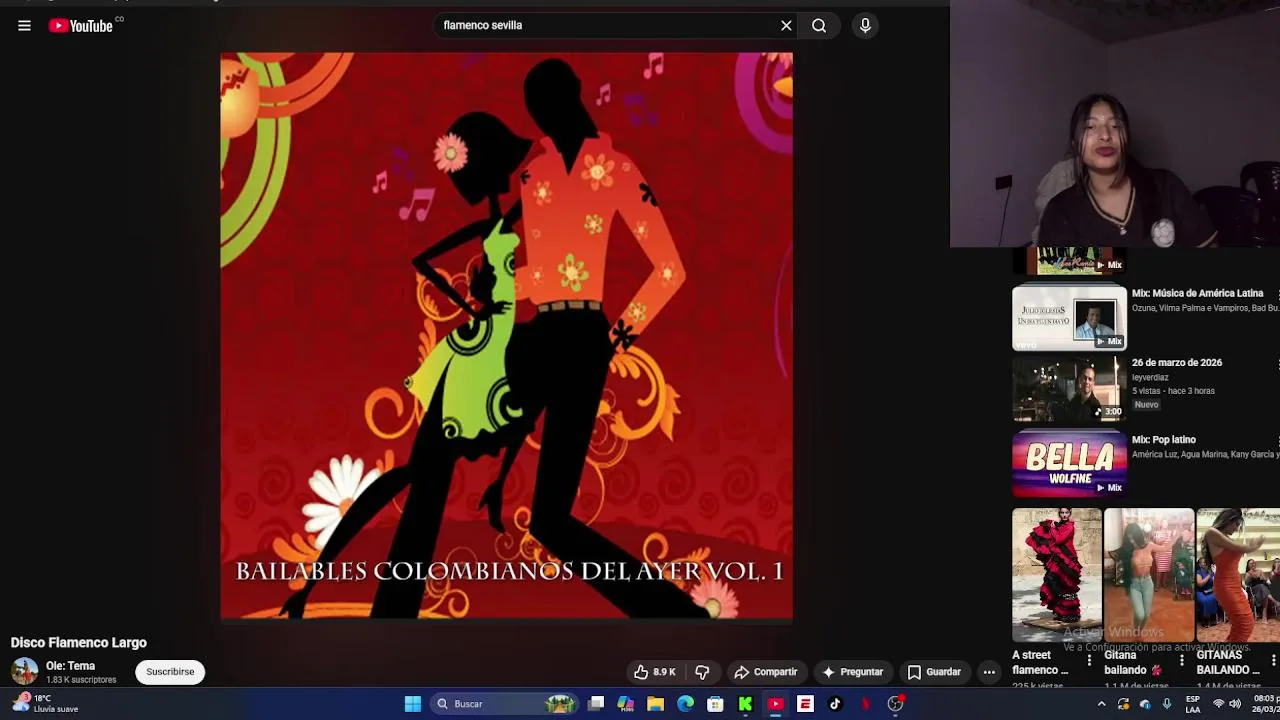Subscribe with the Suscribirse button
The width and height of the screenshot is (1280, 720).
(170, 672)
